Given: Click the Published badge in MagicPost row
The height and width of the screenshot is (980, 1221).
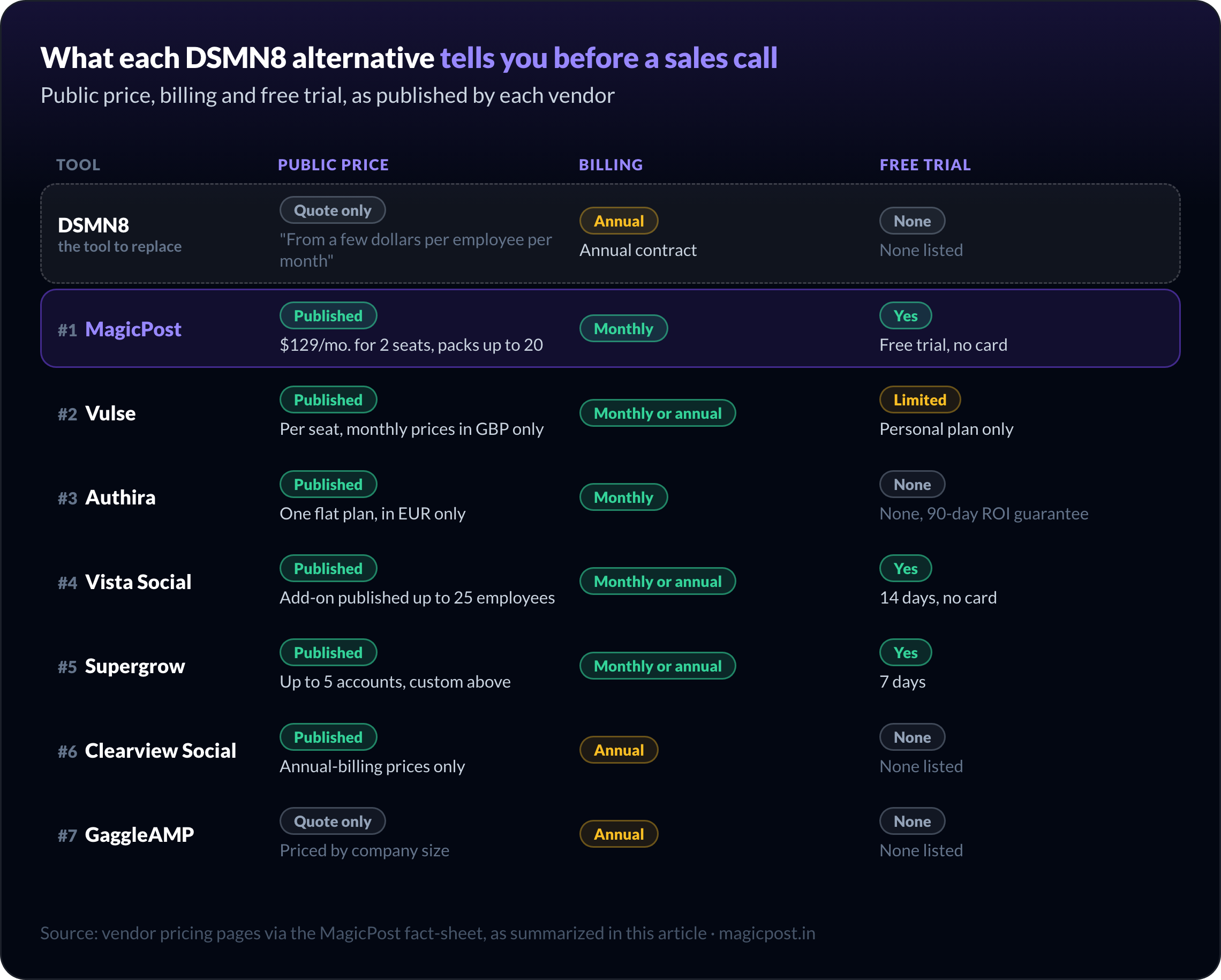Looking at the screenshot, I should click(x=328, y=315).
